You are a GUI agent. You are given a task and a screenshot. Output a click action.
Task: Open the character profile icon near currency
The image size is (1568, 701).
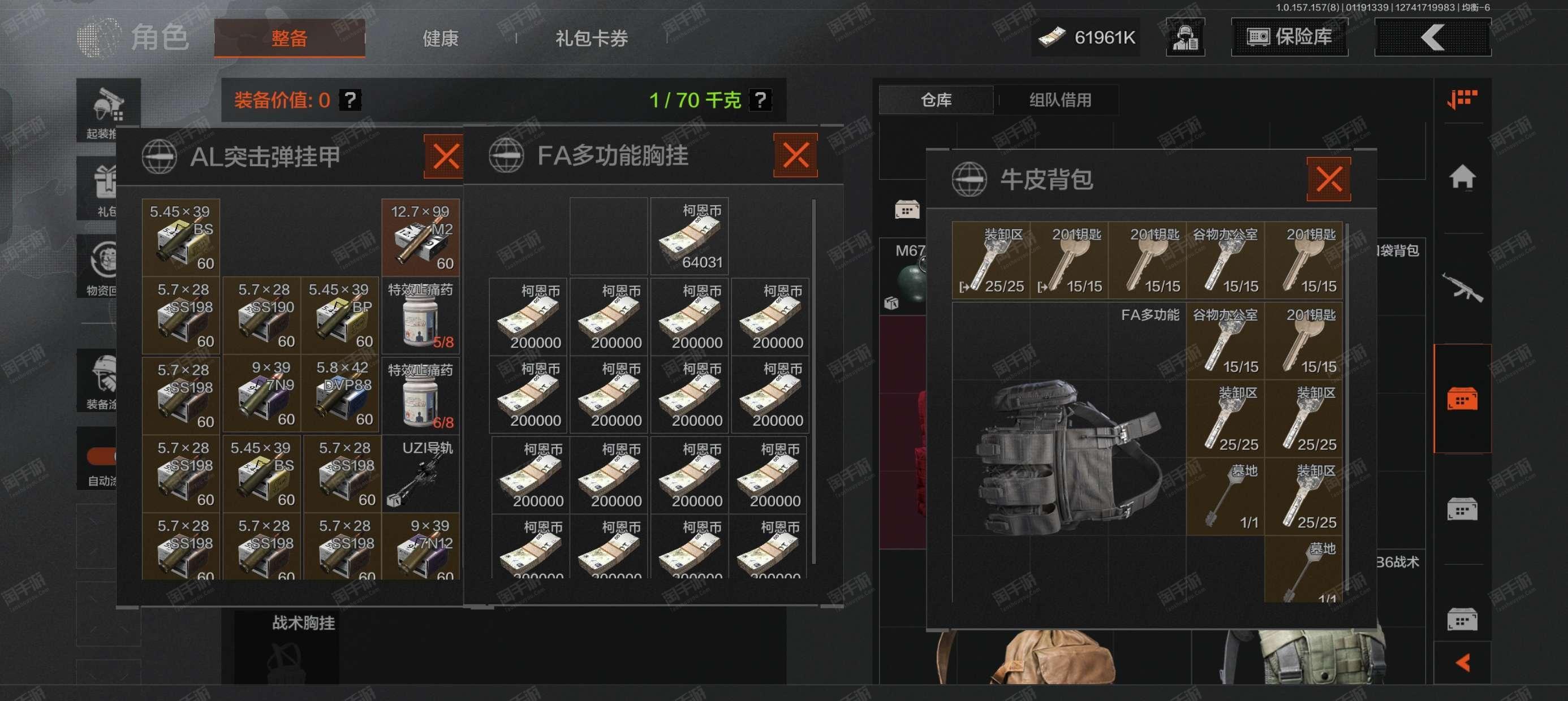1185,38
